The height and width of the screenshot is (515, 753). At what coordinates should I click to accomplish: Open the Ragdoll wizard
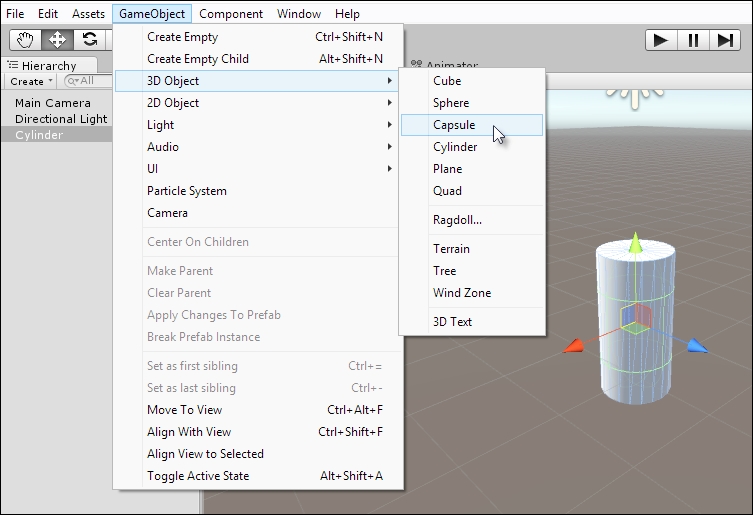tap(472, 220)
